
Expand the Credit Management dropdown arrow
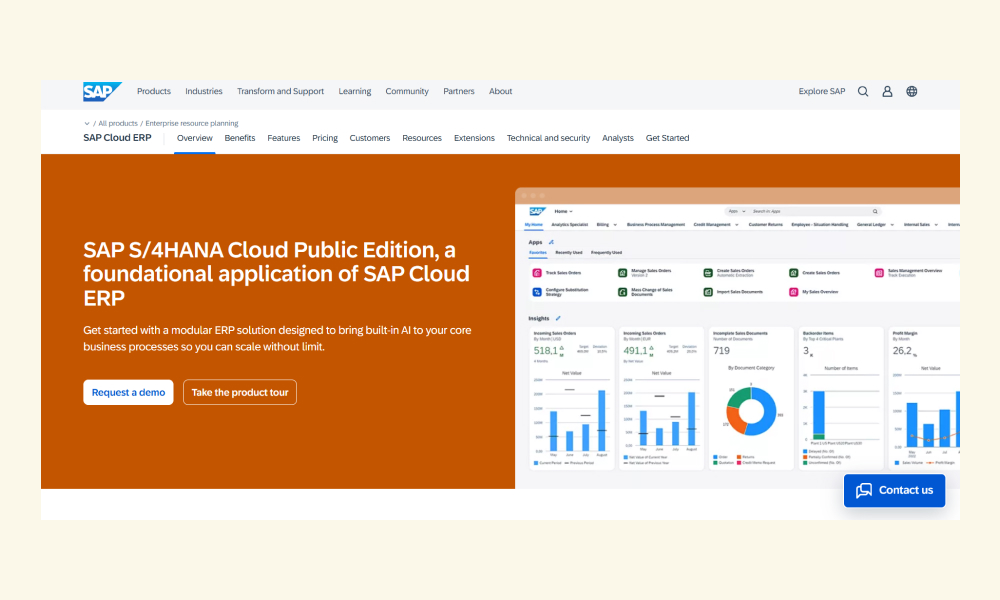[x=737, y=225]
